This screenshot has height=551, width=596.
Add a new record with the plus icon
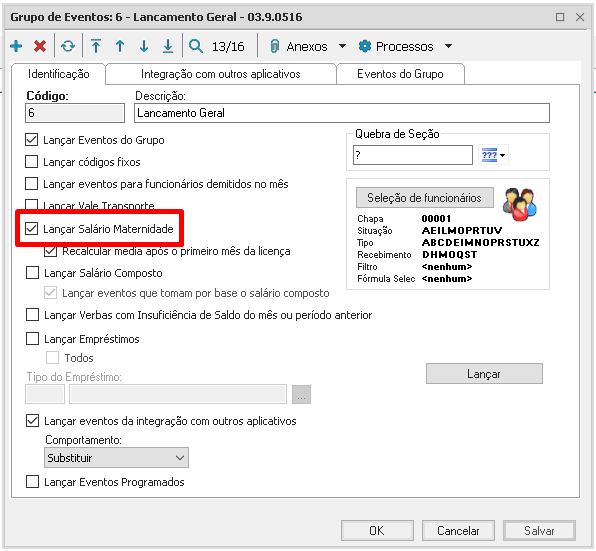pos(16,46)
